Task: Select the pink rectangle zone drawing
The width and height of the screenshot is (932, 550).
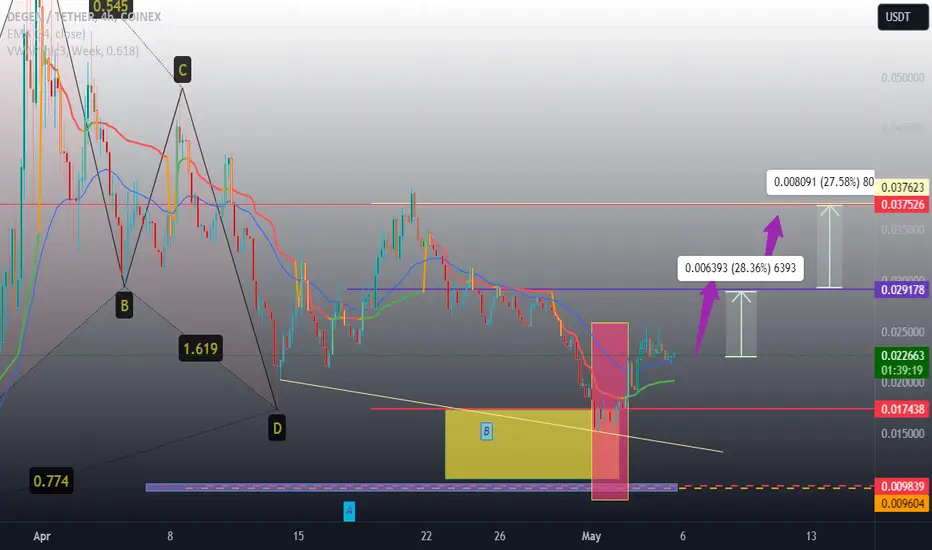Action: pos(610,411)
